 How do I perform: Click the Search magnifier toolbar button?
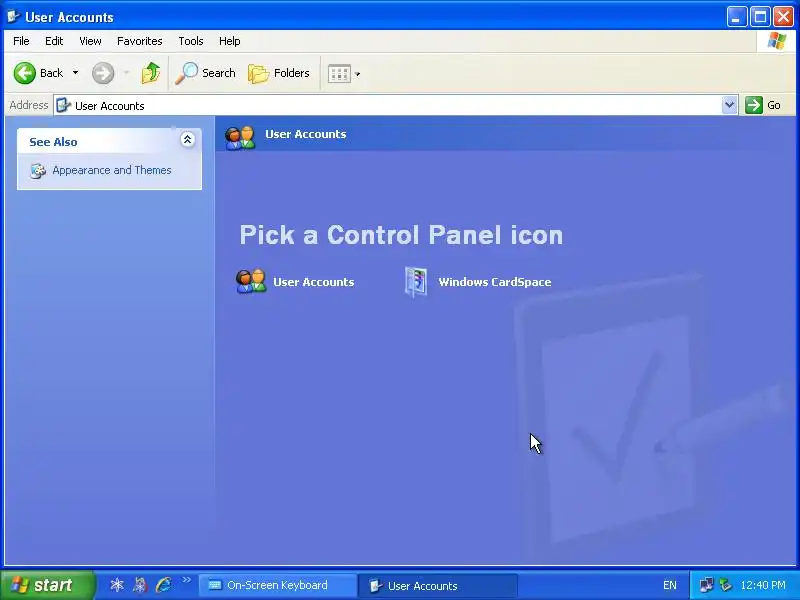point(205,73)
